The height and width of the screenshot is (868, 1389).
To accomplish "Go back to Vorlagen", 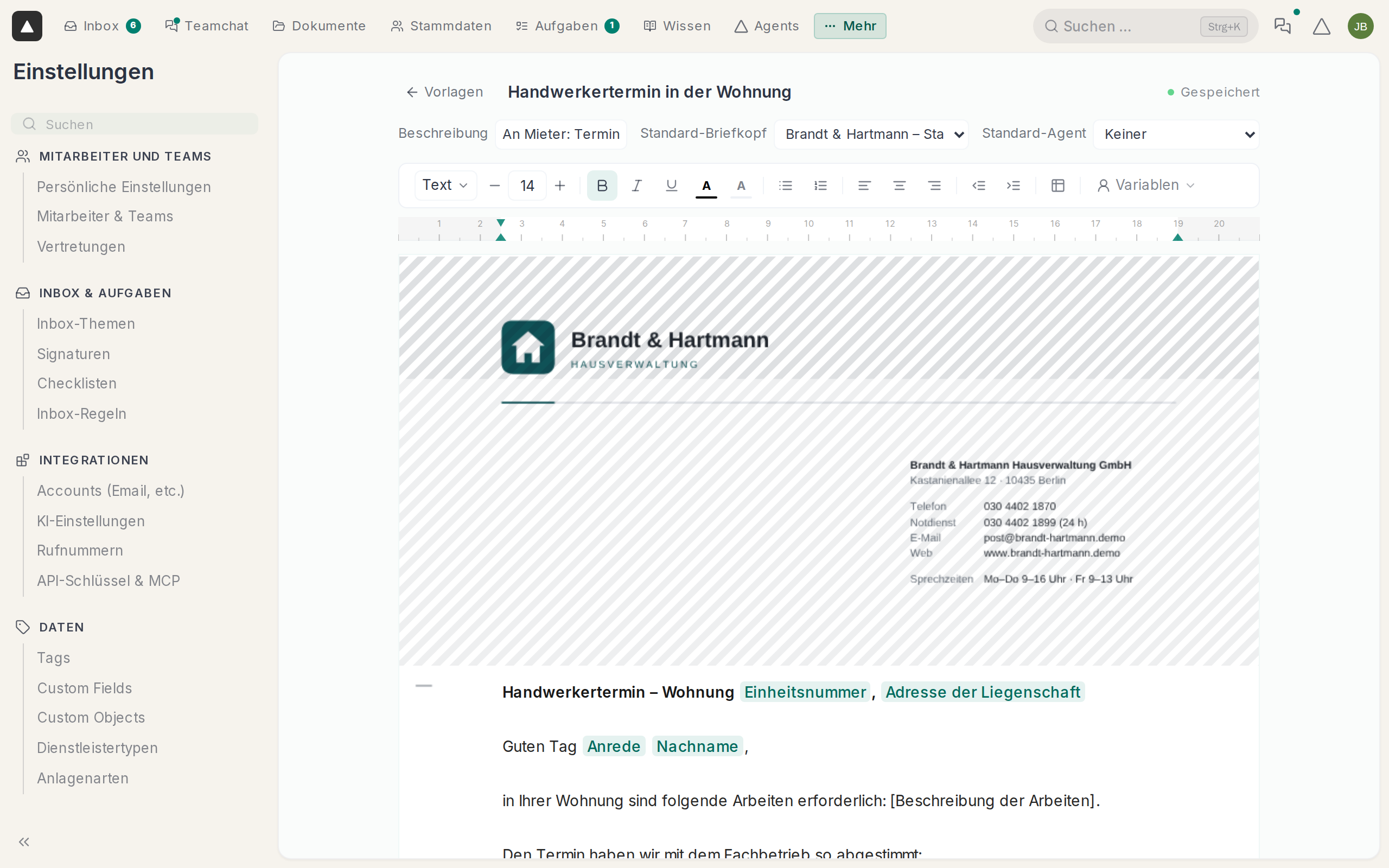I will (x=444, y=92).
